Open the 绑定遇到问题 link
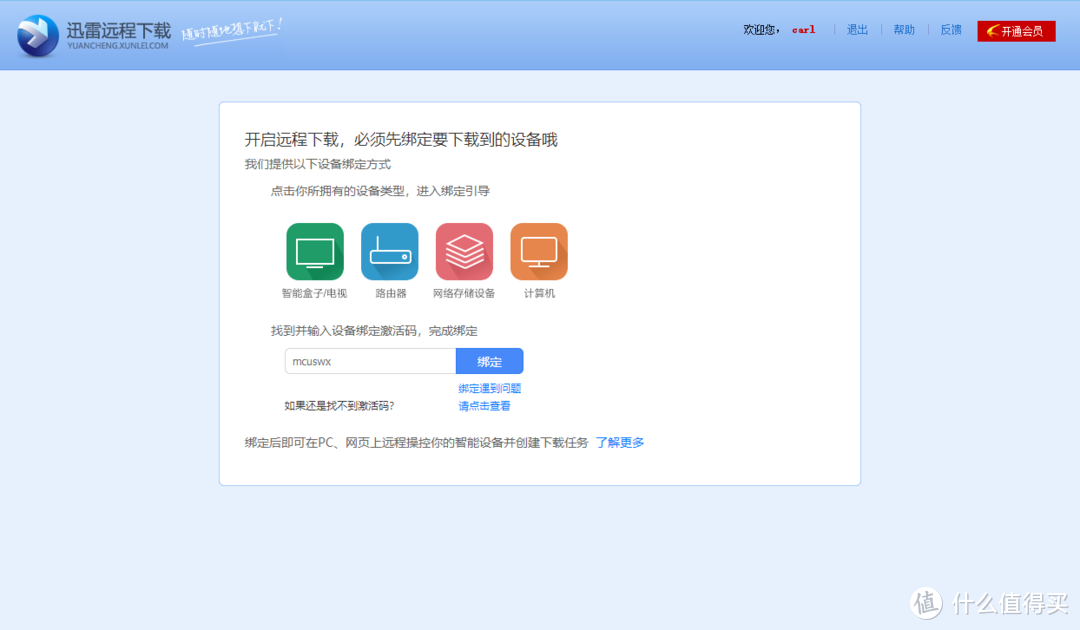Image resolution: width=1080 pixels, height=630 pixels. click(x=490, y=388)
